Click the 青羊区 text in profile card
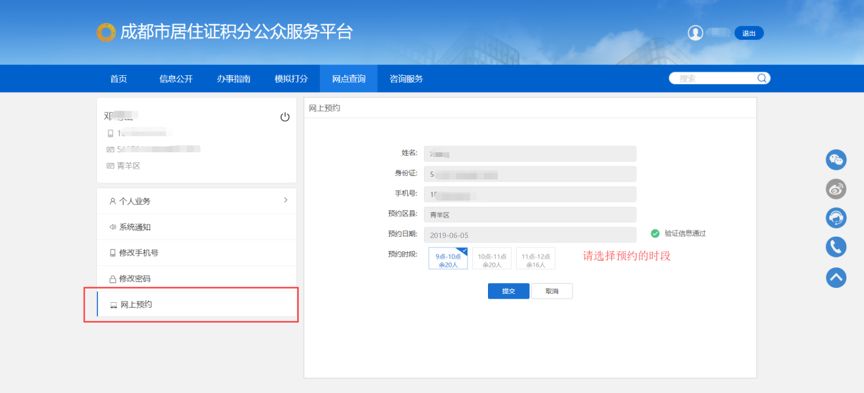 tap(128, 165)
